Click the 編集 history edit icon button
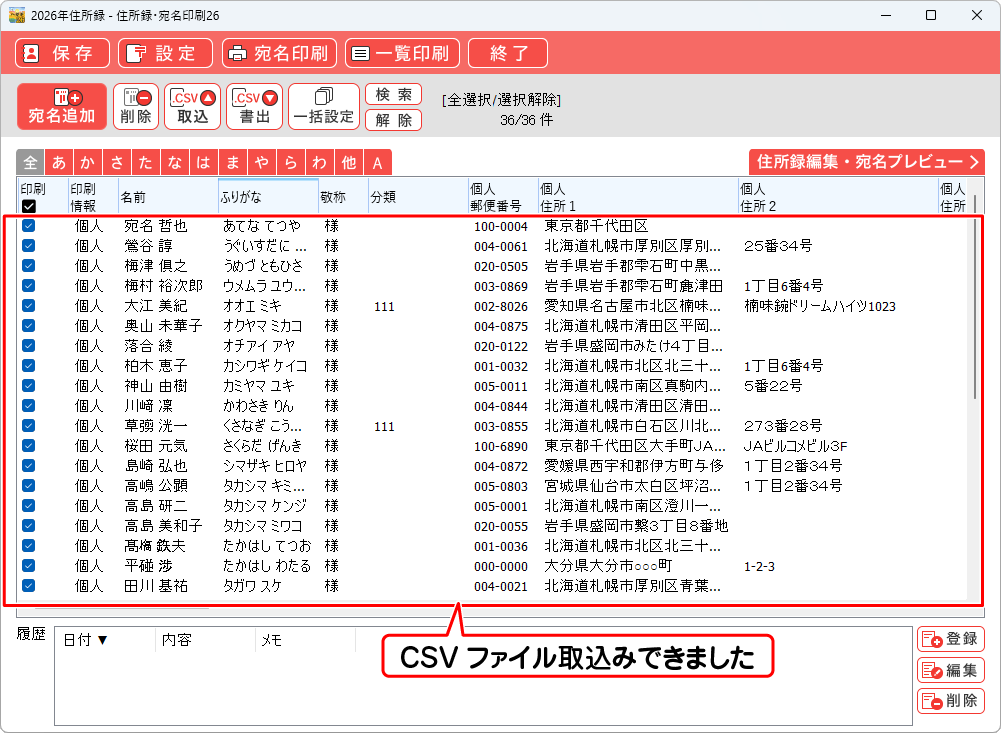This screenshot has width=1001, height=733. (x=950, y=670)
